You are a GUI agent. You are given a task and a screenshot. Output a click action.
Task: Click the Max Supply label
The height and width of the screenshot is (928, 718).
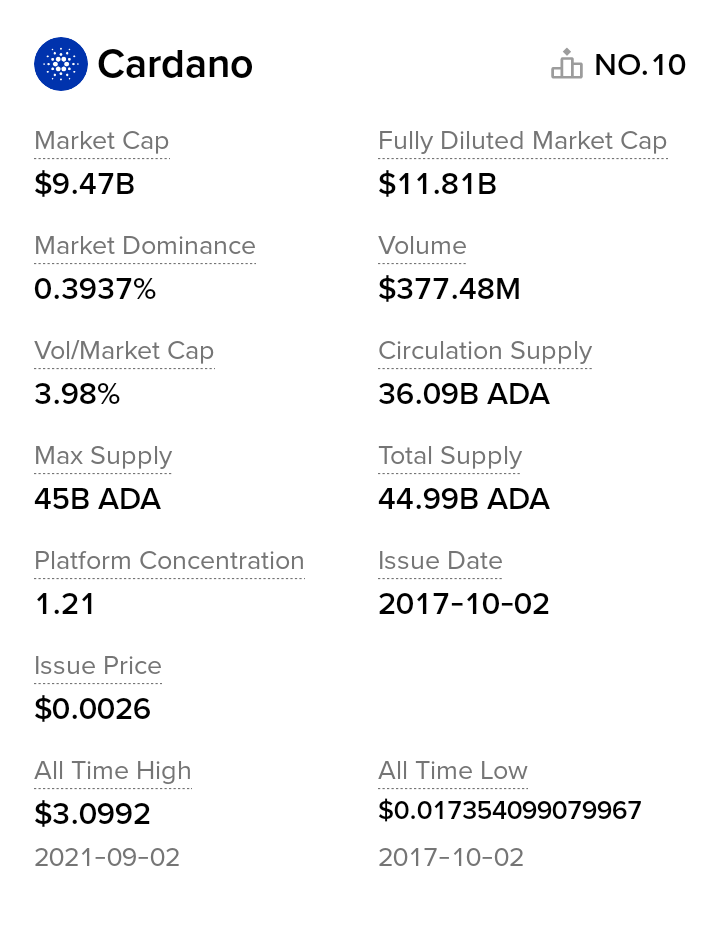pos(103,456)
